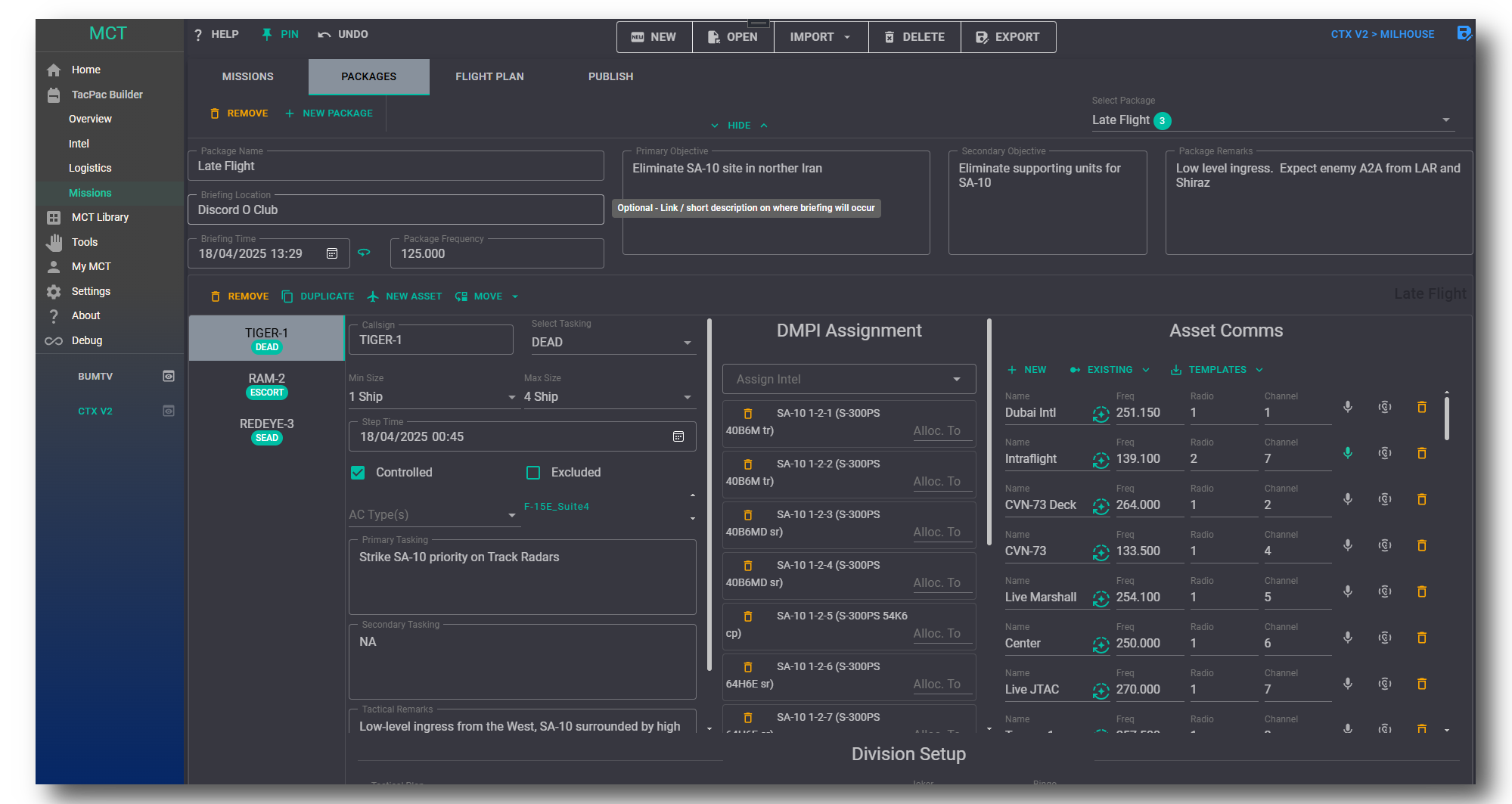The image size is (1512, 804).
Task: Open the Briefing Time calendar picker
Action: (332, 253)
